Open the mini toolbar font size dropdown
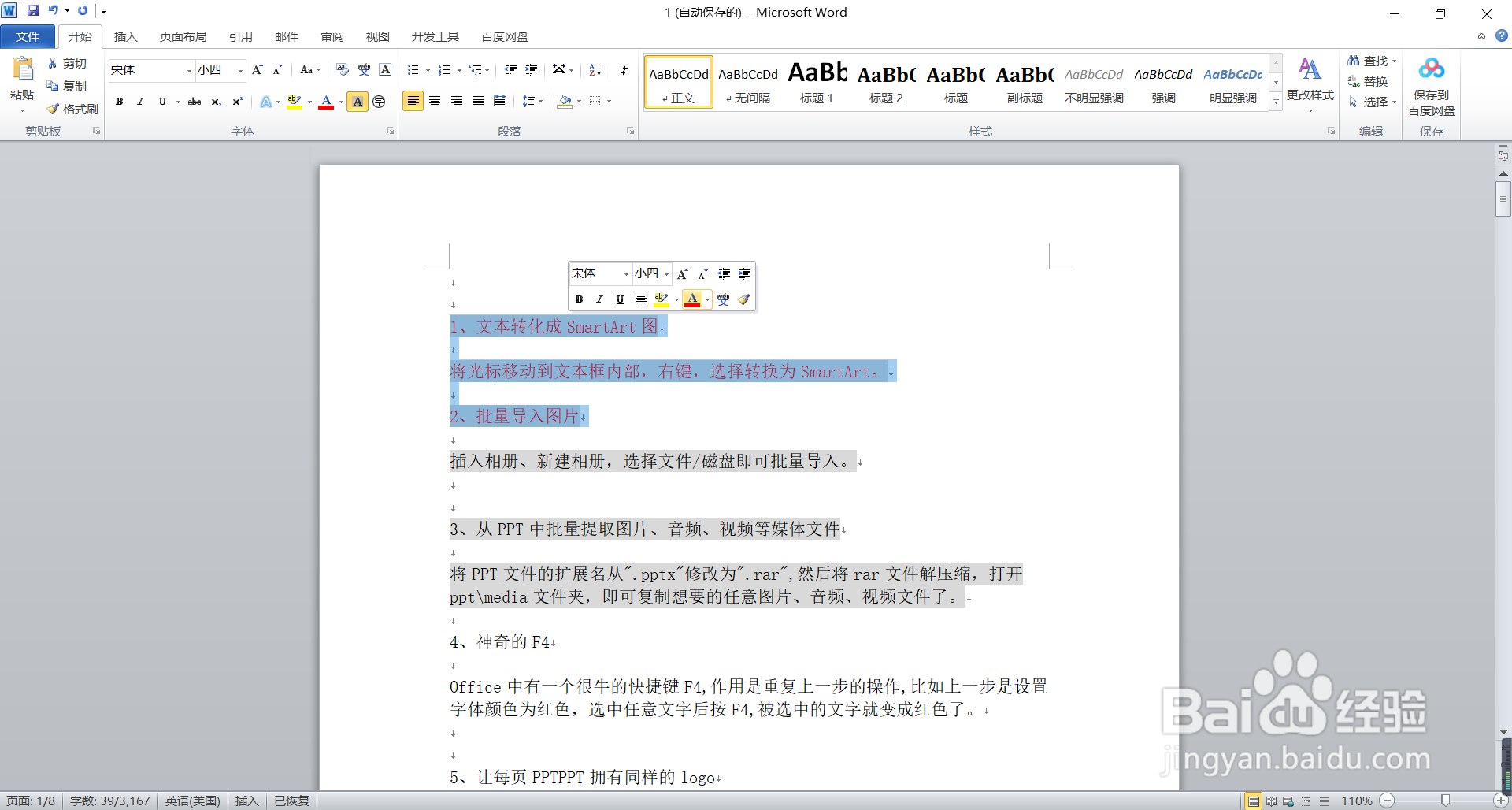Screen dimensions: 1512x810 (666, 274)
